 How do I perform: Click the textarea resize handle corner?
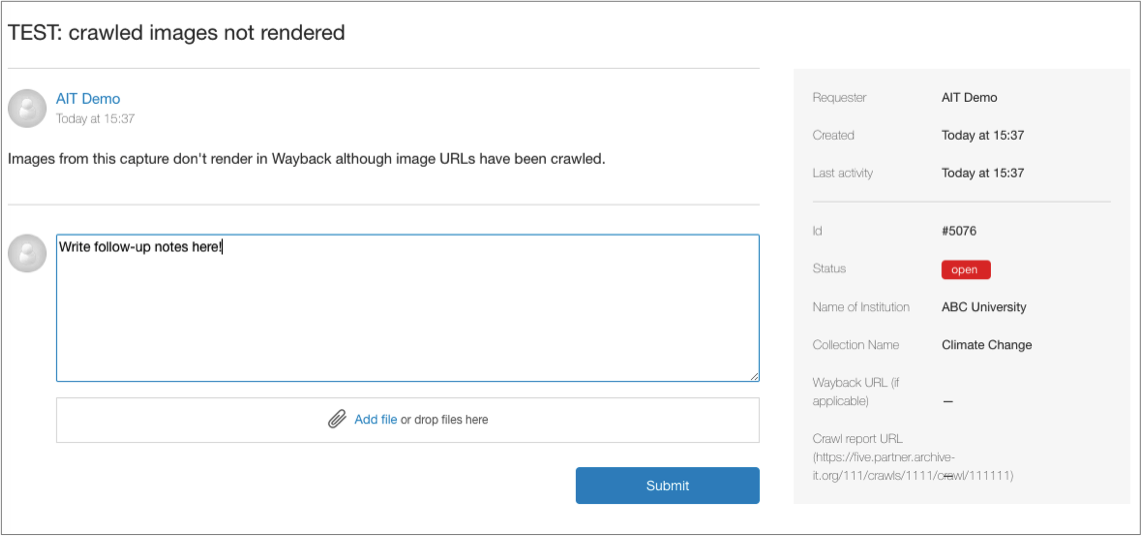(x=754, y=376)
